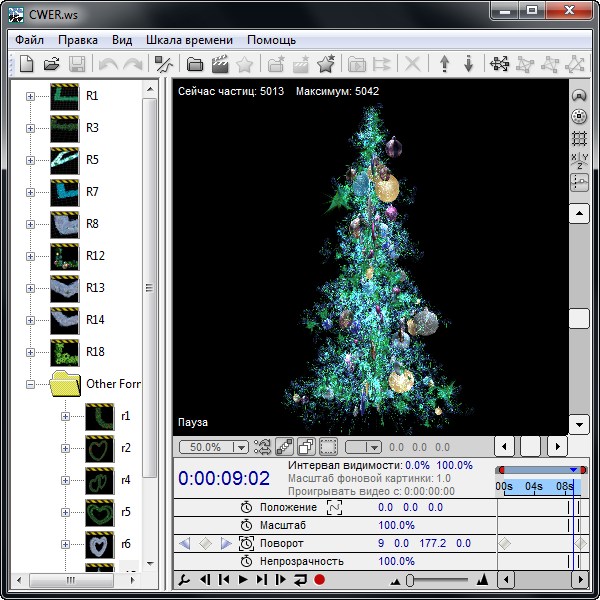
Task: Click the clapperboard icon in the toolbar
Action: click(x=220, y=65)
